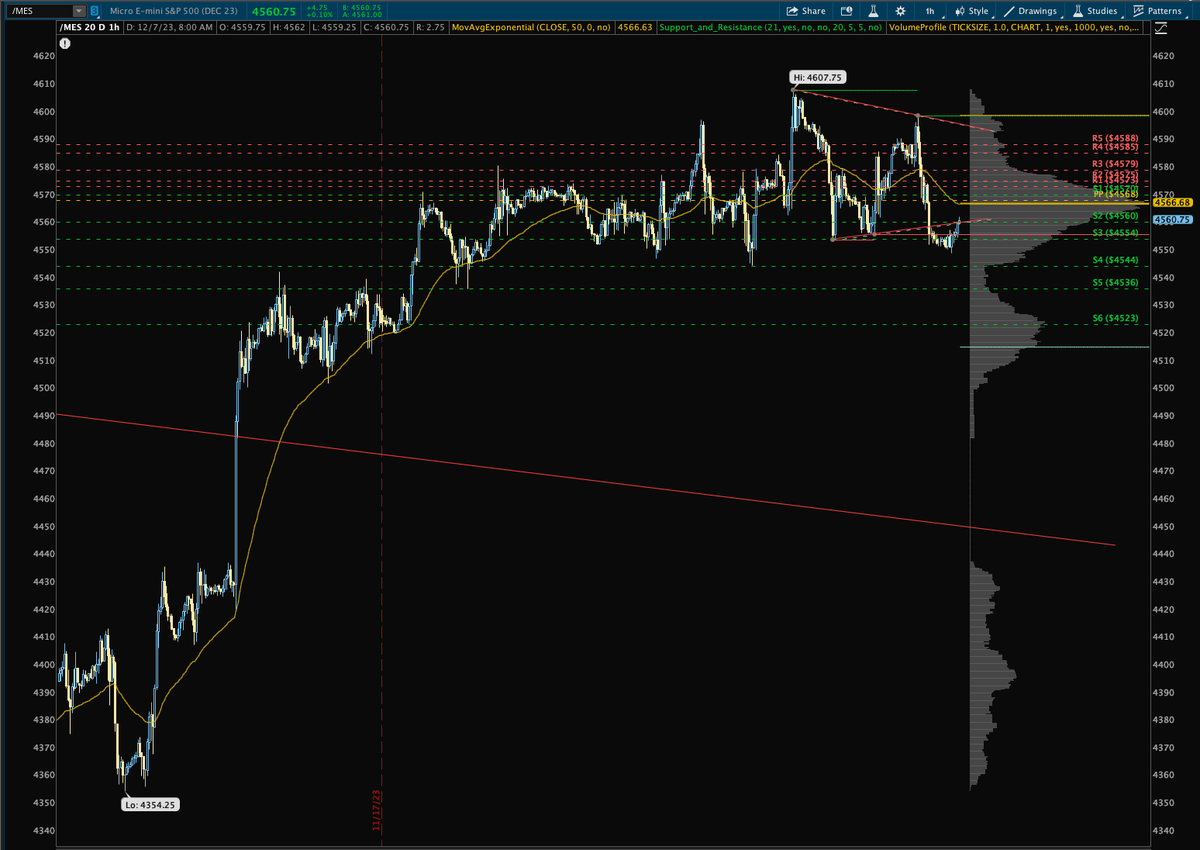
Task: Open chart settings gear icon
Action: [900, 11]
